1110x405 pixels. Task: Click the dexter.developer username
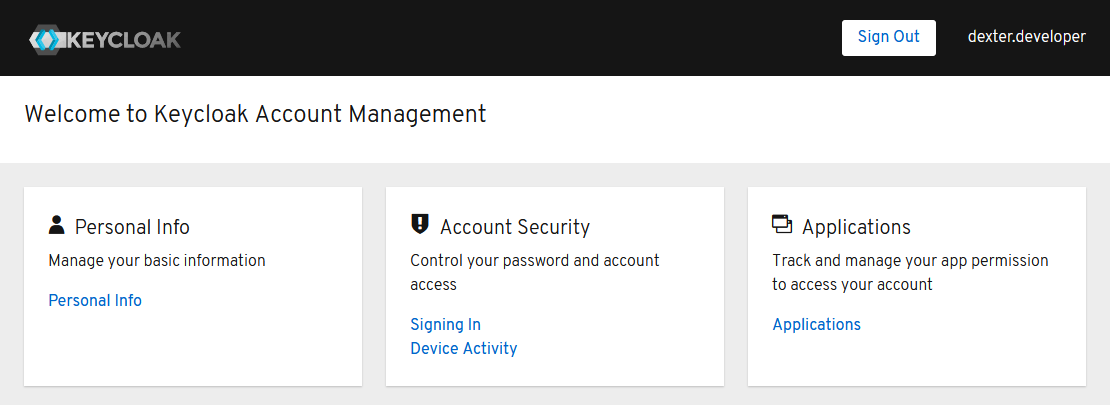1026,37
